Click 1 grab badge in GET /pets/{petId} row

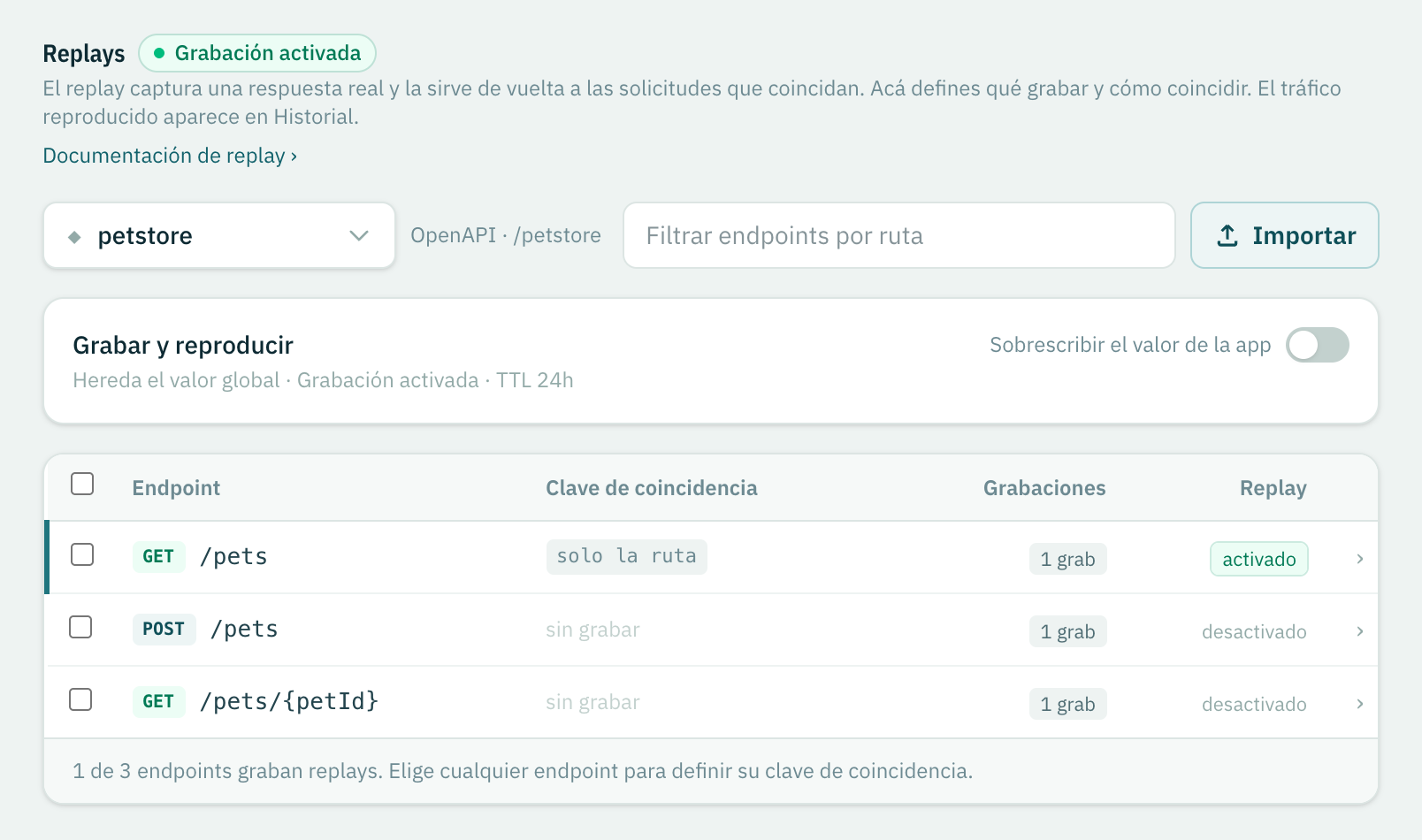(x=1068, y=704)
